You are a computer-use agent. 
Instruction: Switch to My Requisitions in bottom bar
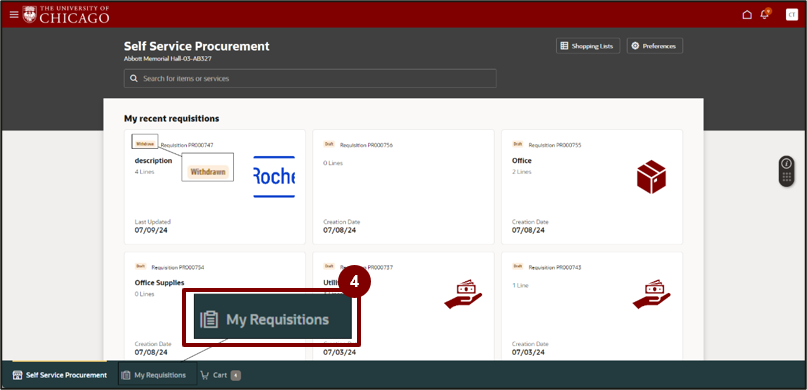pos(157,375)
